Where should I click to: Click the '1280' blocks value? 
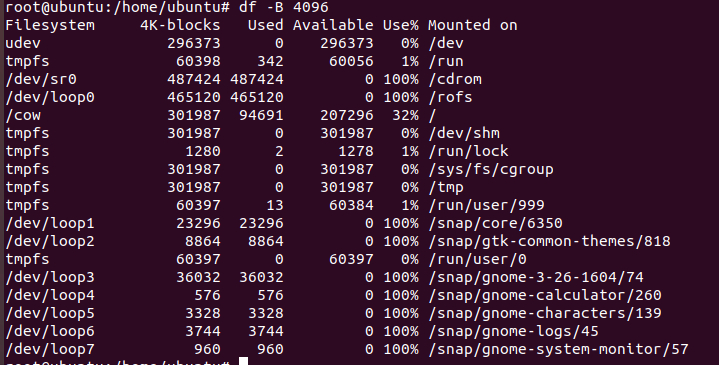(203, 151)
